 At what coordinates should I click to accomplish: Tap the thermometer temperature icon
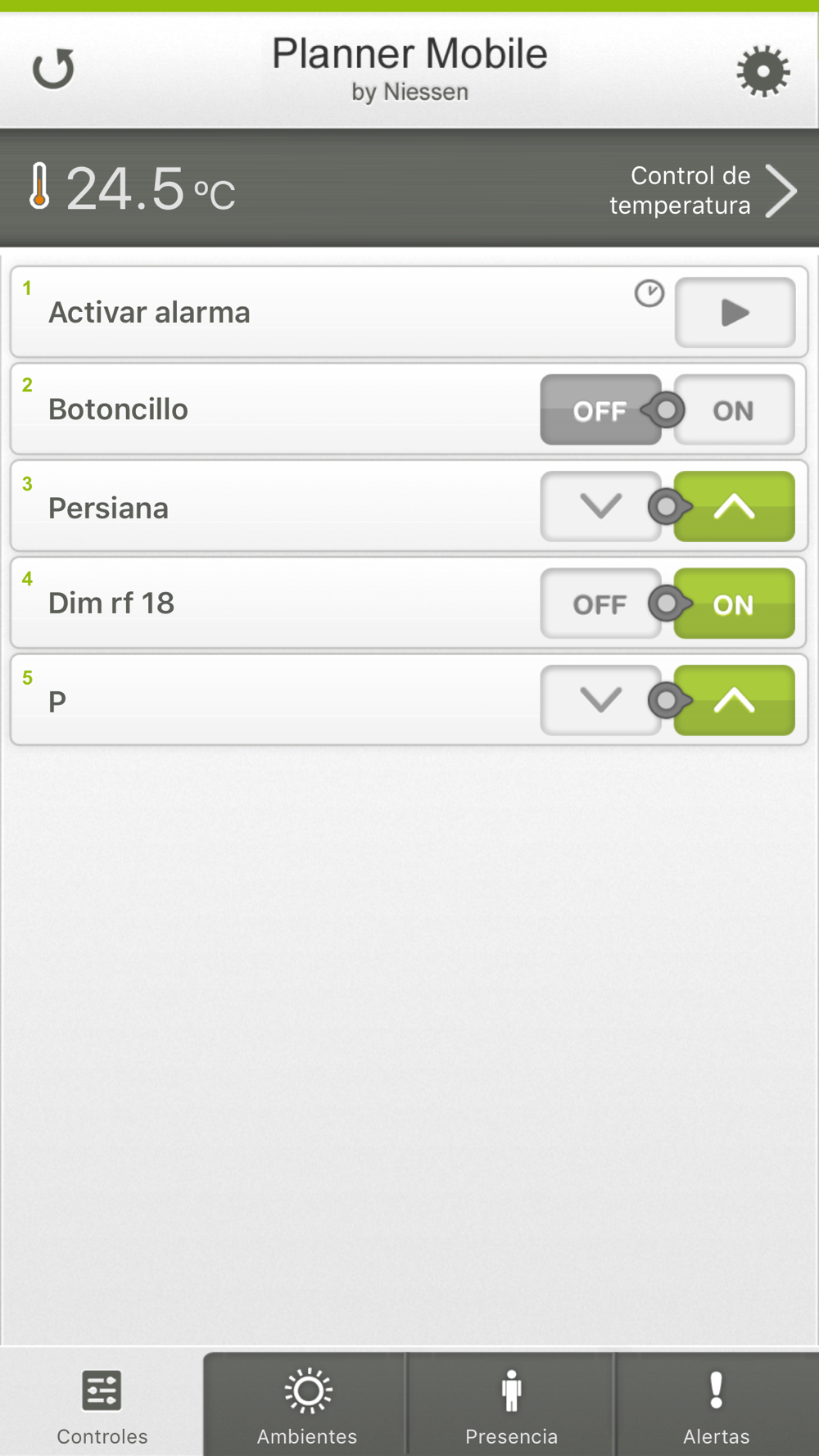38,188
